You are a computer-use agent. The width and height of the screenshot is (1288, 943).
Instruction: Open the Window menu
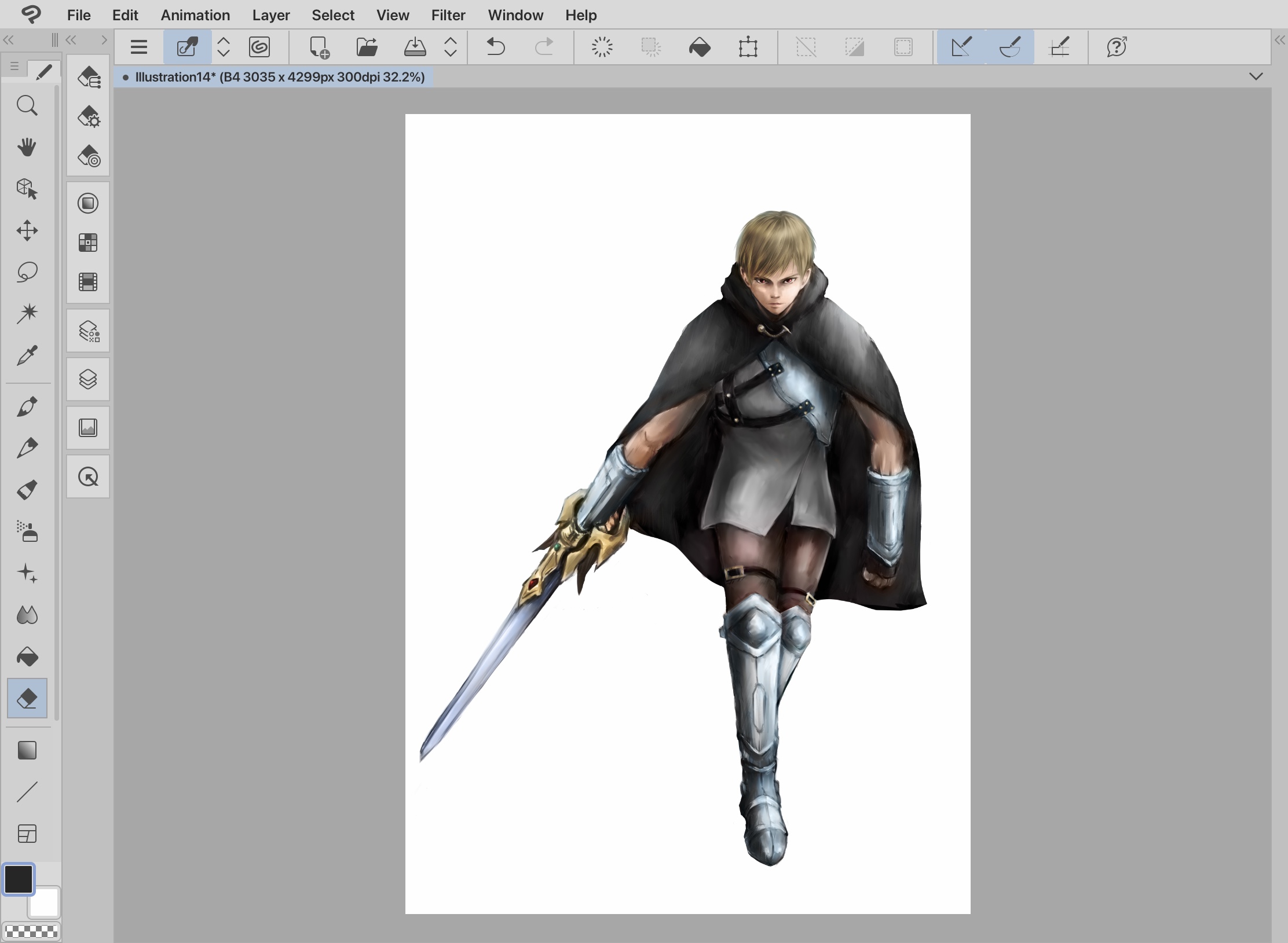(515, 15)
